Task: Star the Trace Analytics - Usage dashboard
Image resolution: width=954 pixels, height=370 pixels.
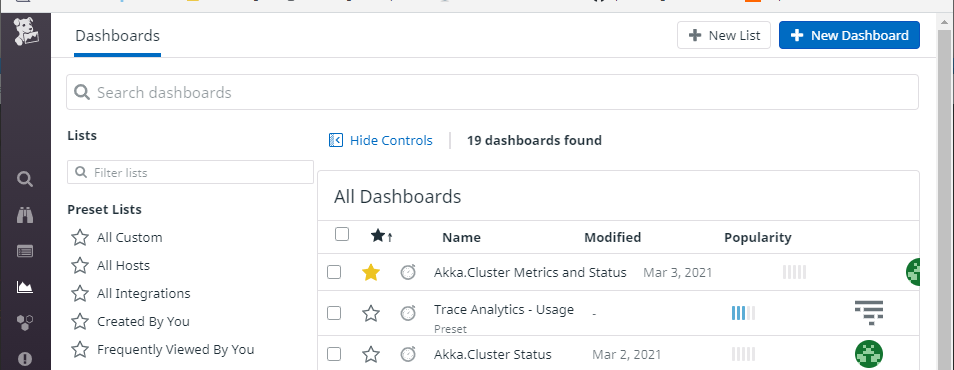Action: [371, 313]
